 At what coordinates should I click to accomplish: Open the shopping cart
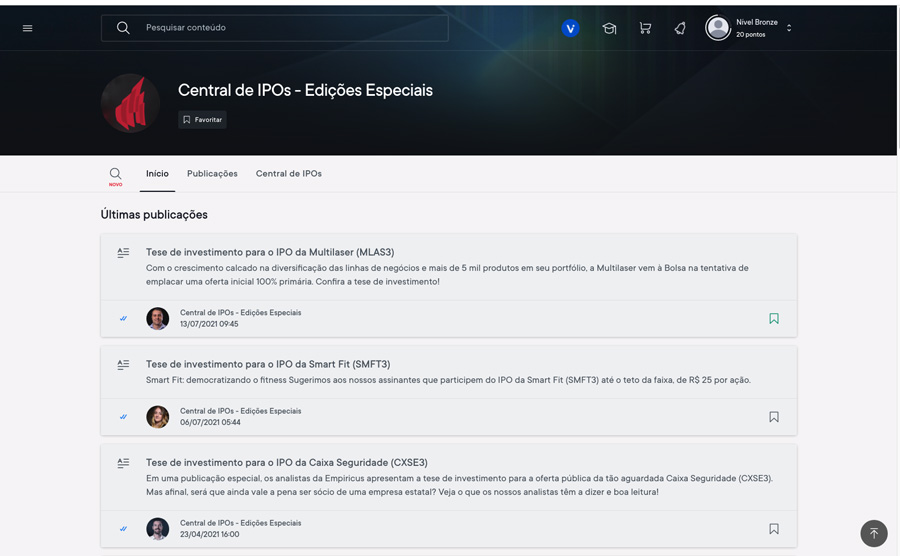(x=645, y=28)
